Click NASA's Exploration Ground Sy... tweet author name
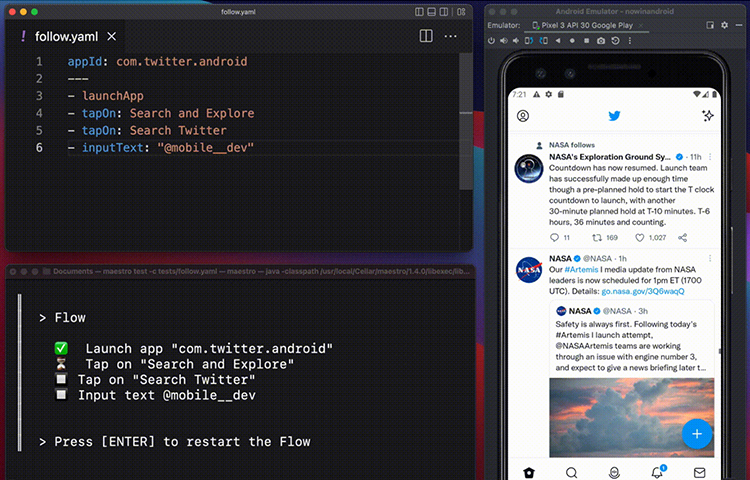 click(609, 157)
